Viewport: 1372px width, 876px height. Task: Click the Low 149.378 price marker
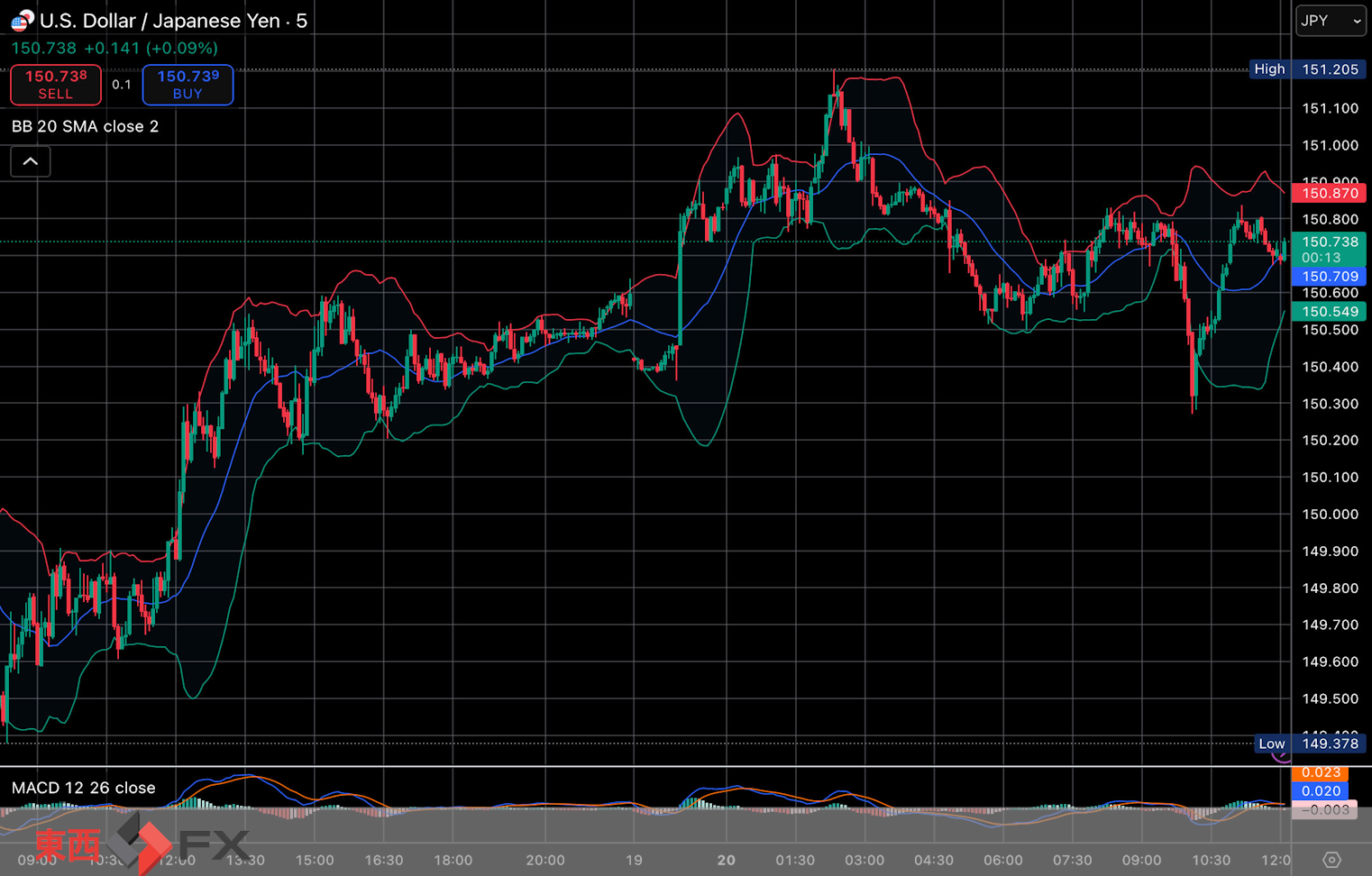click(1308, 744)
